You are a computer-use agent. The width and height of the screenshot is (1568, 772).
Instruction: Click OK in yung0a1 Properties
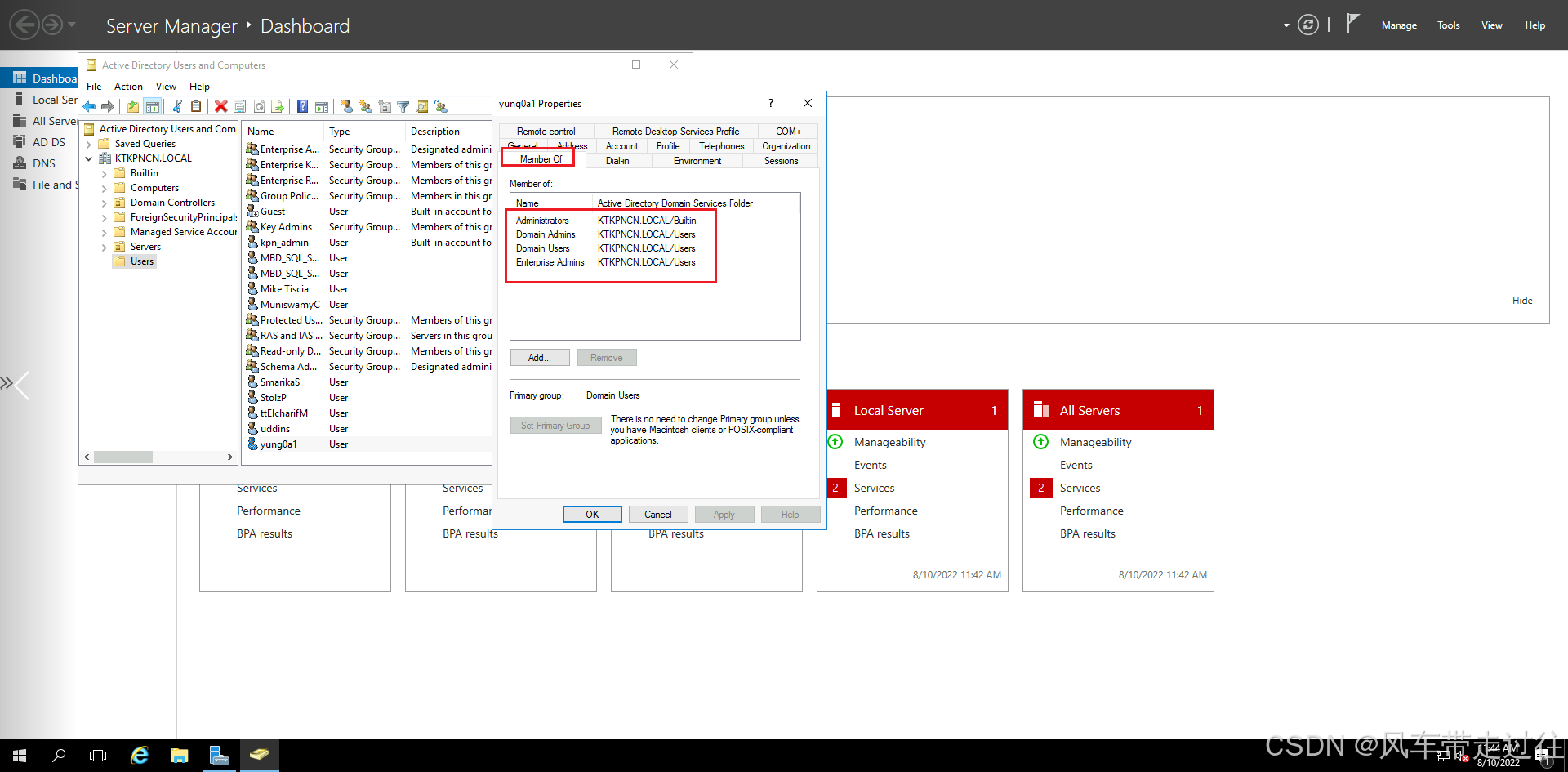coord(592,514)
